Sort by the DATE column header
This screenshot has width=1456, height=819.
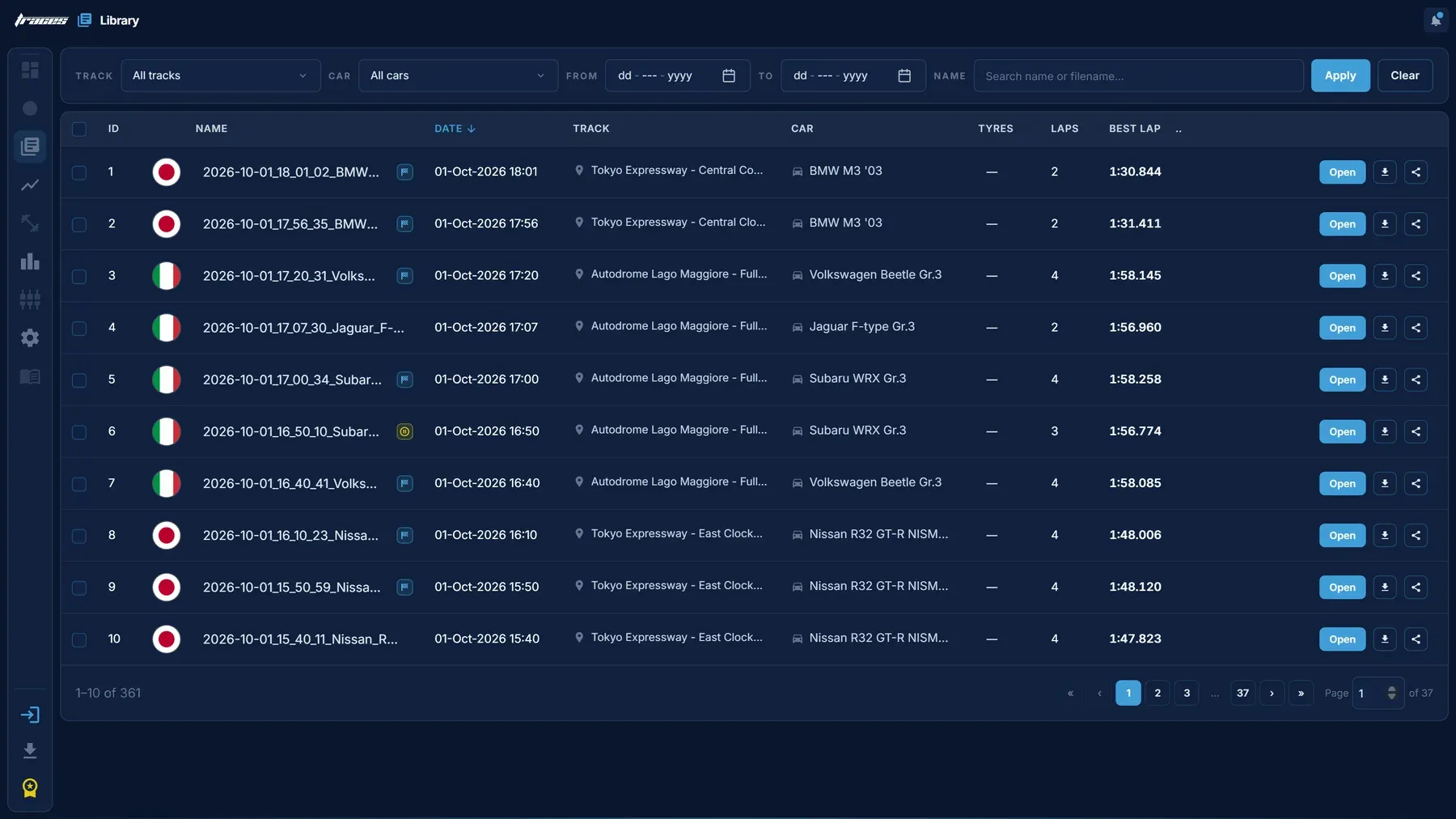[455, 129]
